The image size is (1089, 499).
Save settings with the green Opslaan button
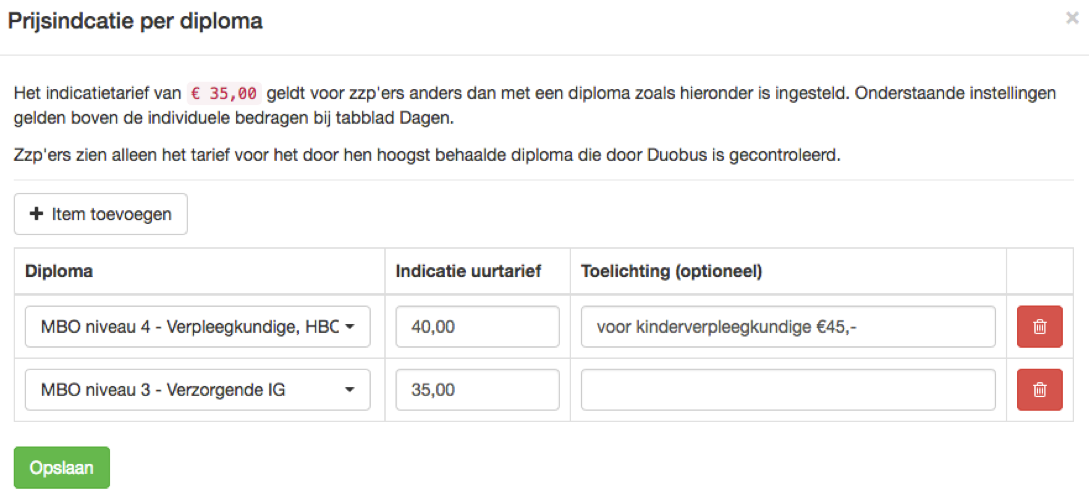62,468
